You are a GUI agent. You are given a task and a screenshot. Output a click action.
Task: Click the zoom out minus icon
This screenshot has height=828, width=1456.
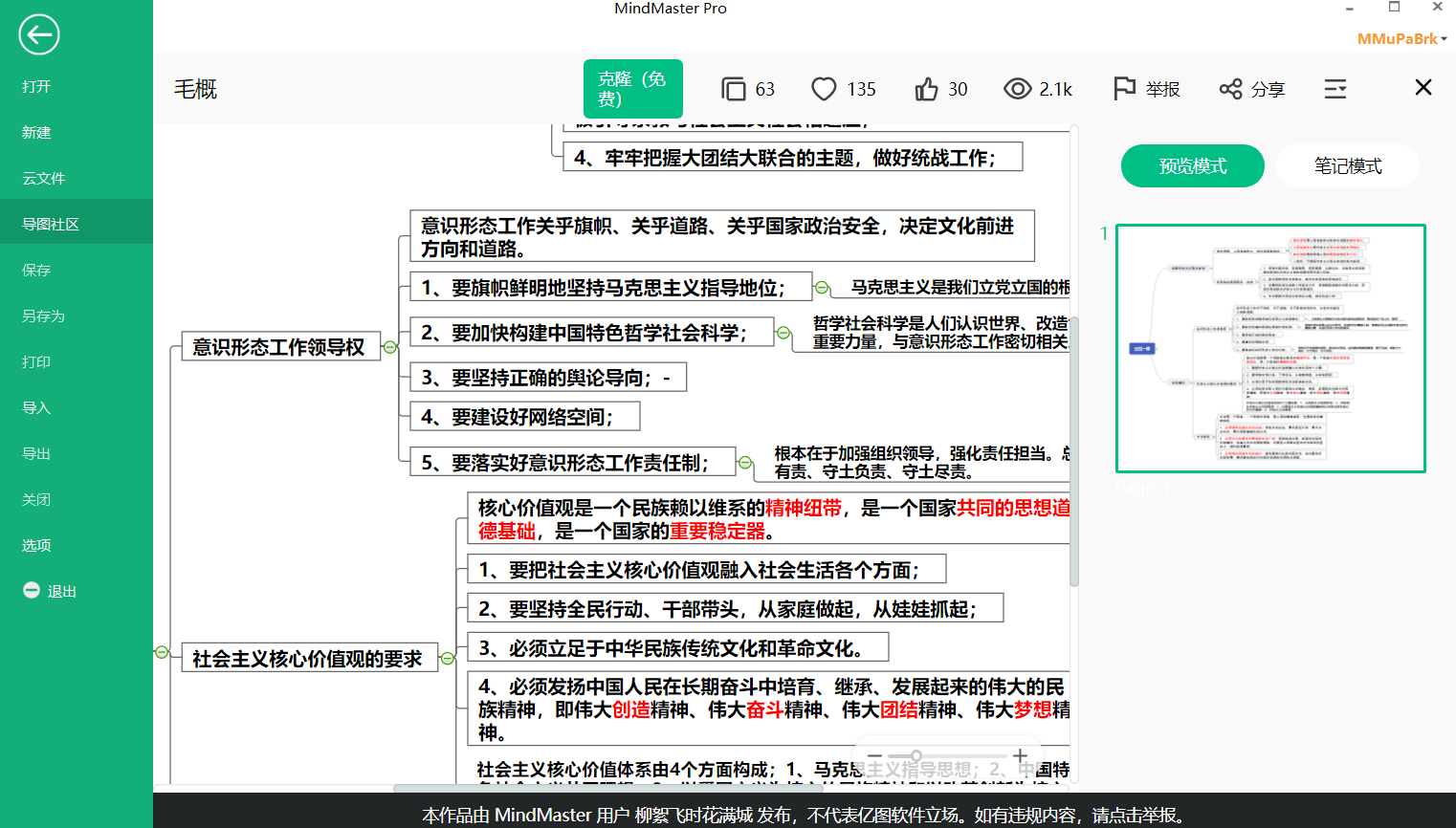coord(873,755)
